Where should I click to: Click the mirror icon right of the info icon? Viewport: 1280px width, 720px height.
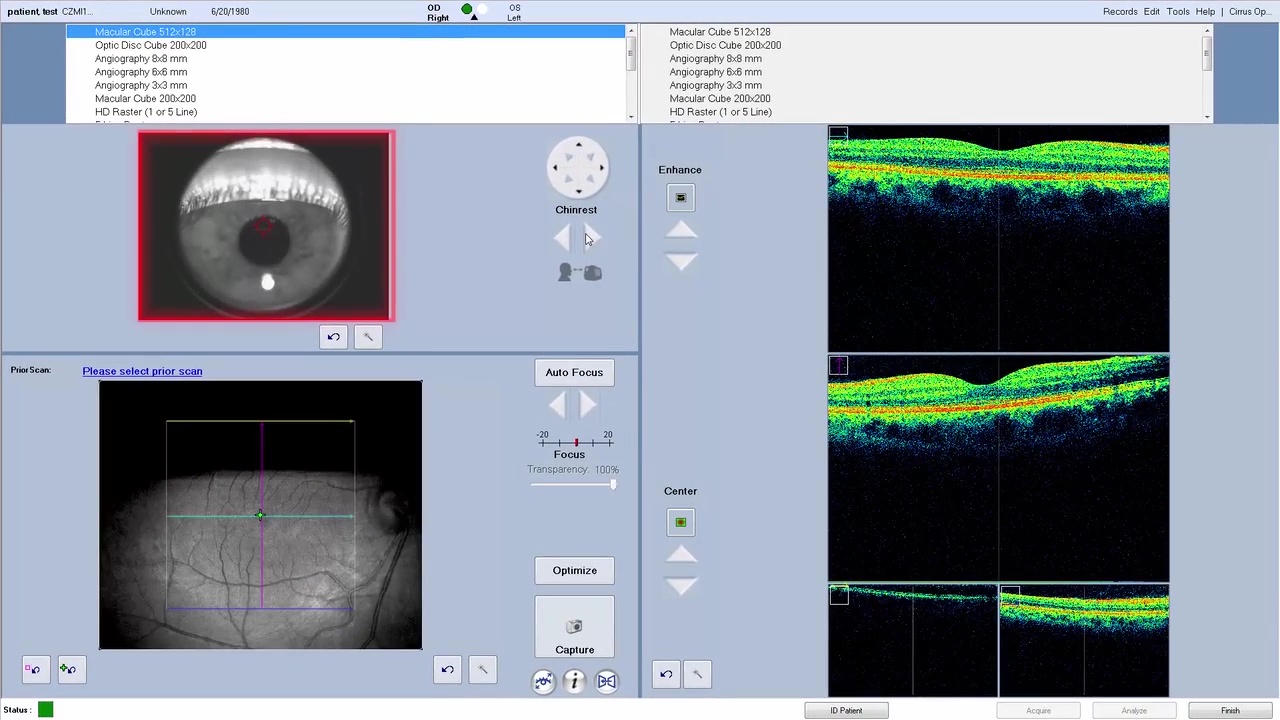pos(606,681)
